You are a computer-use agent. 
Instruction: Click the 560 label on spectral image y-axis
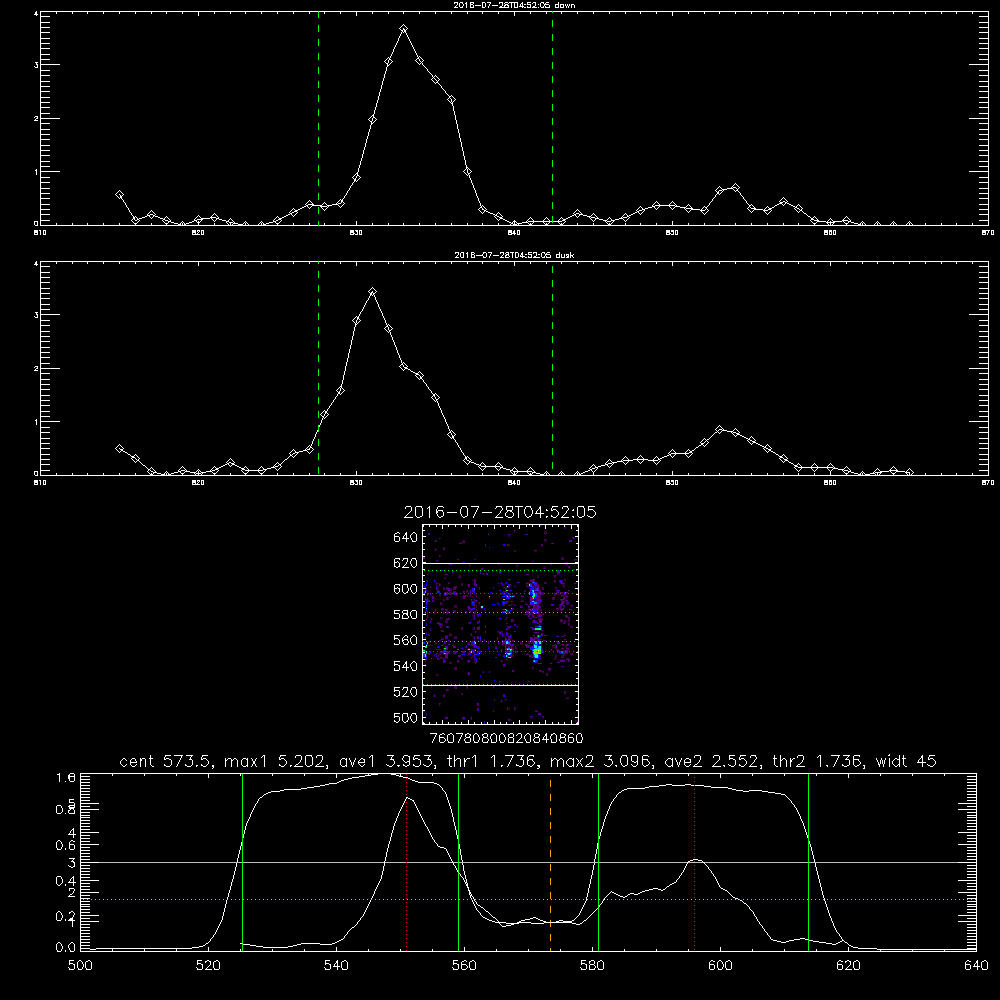click(406, 640)
